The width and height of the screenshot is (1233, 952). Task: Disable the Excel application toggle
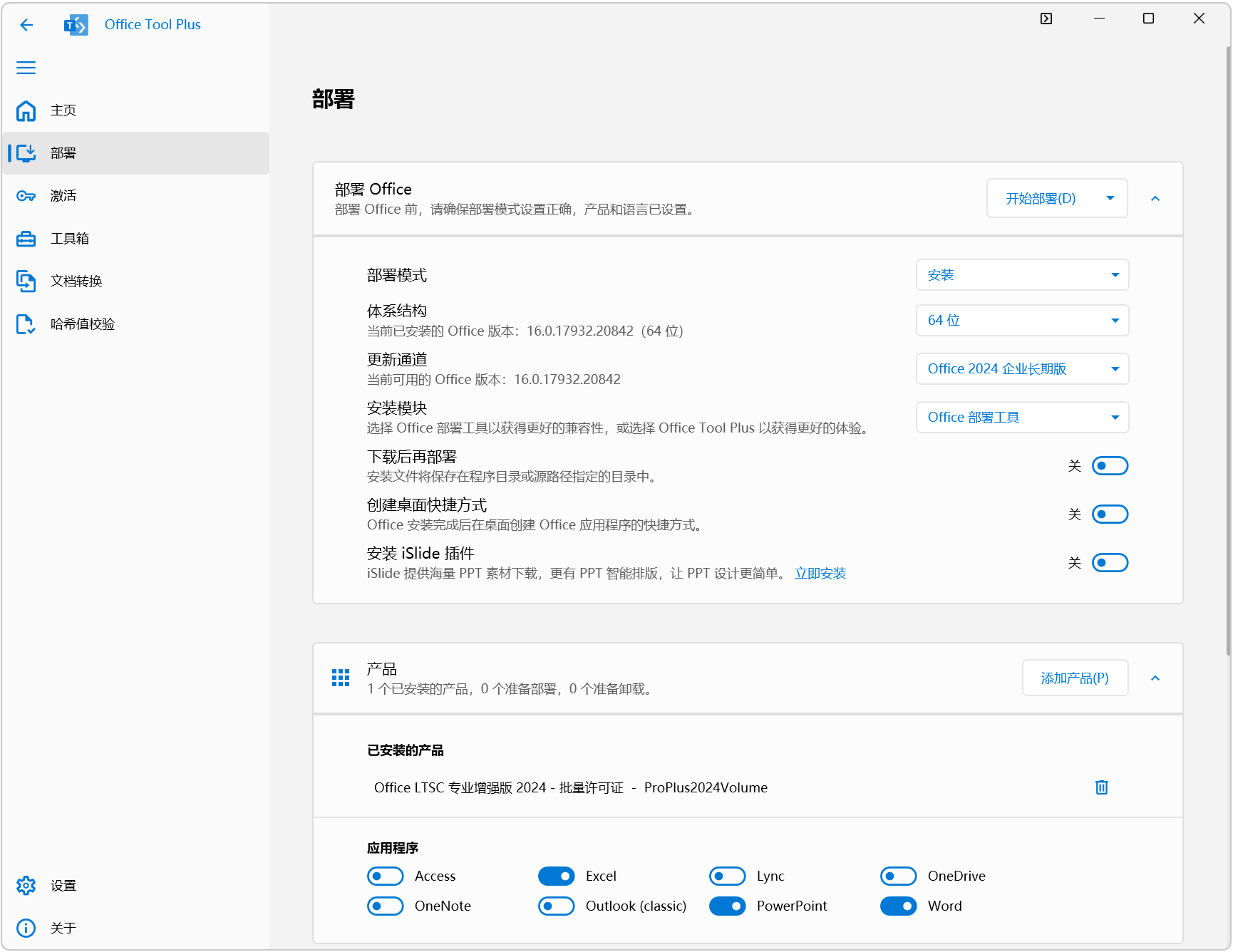click(557, 876)
